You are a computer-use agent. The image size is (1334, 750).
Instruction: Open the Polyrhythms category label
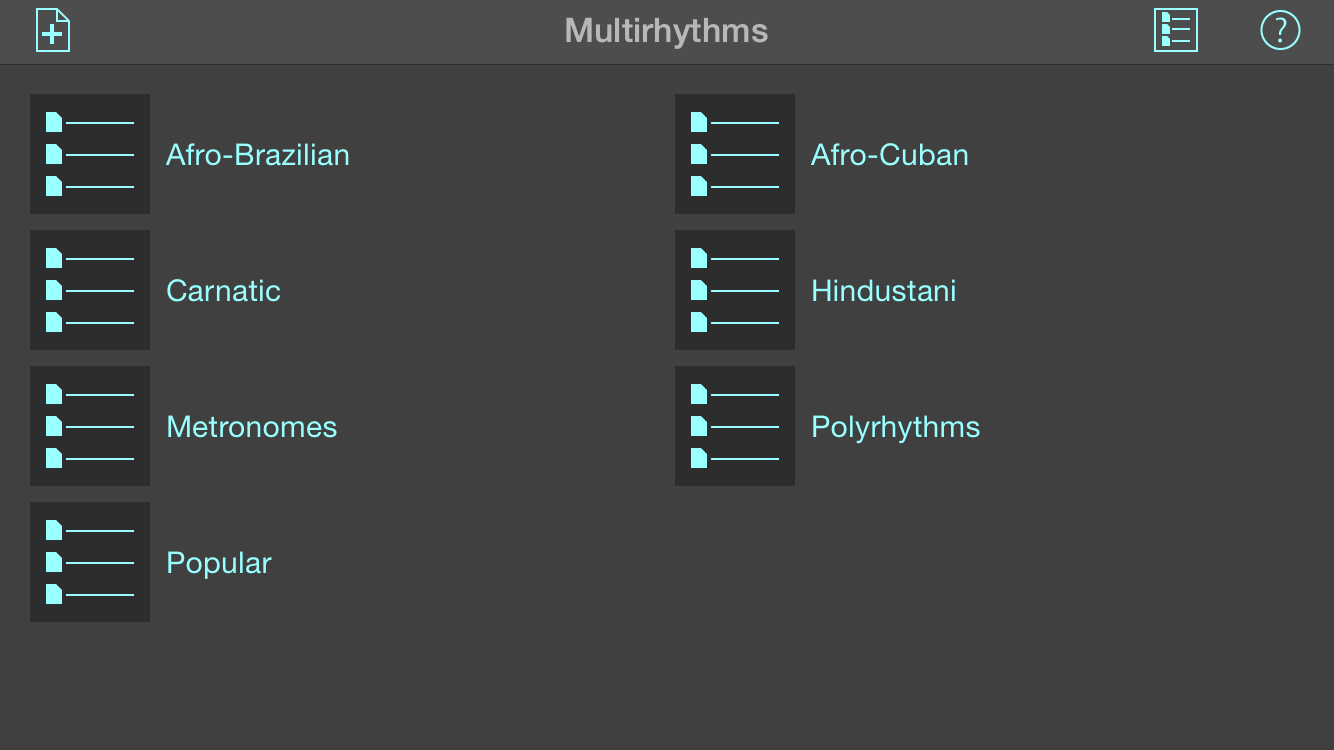tap(895, 427)
